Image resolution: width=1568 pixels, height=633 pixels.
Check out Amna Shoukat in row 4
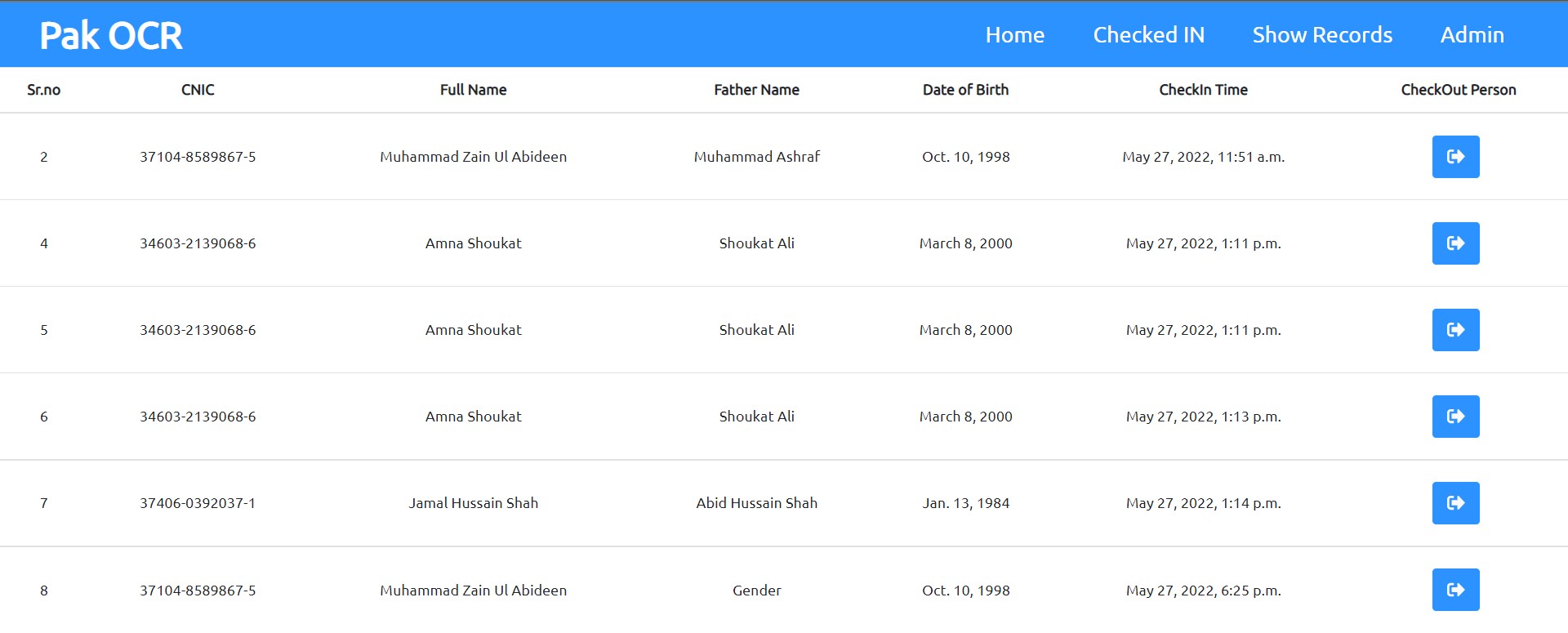[x=1455, y=243]
